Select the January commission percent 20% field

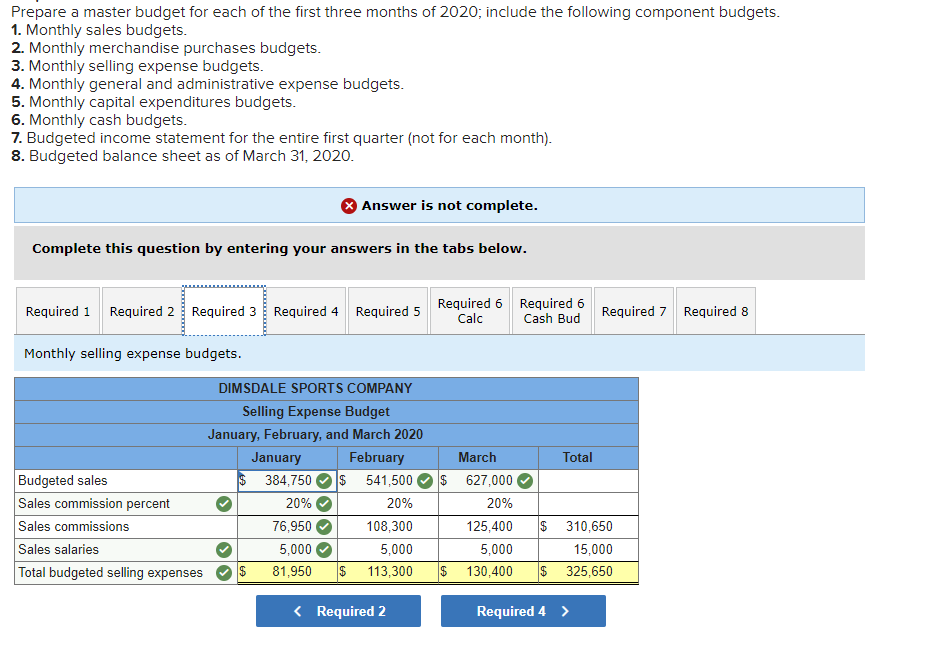click(x=287, y=503)
